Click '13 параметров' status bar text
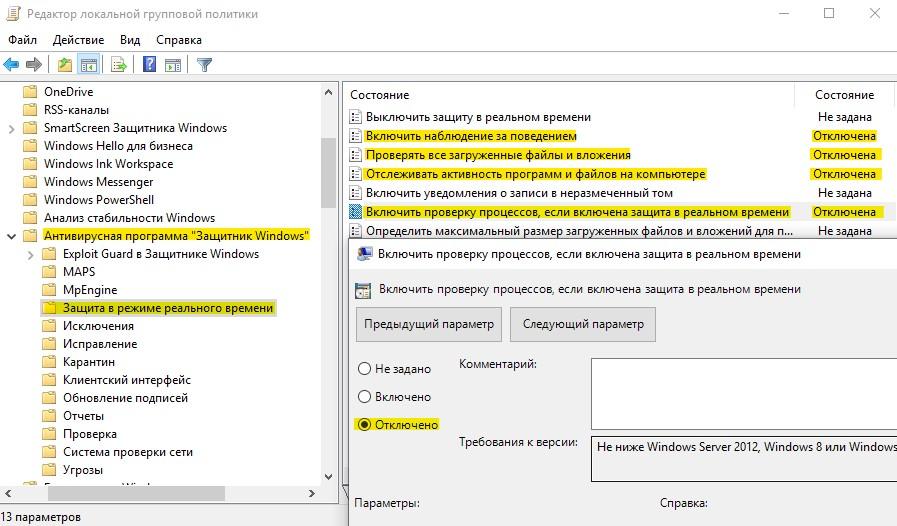The image size is (897, 526). pos(41,517)
